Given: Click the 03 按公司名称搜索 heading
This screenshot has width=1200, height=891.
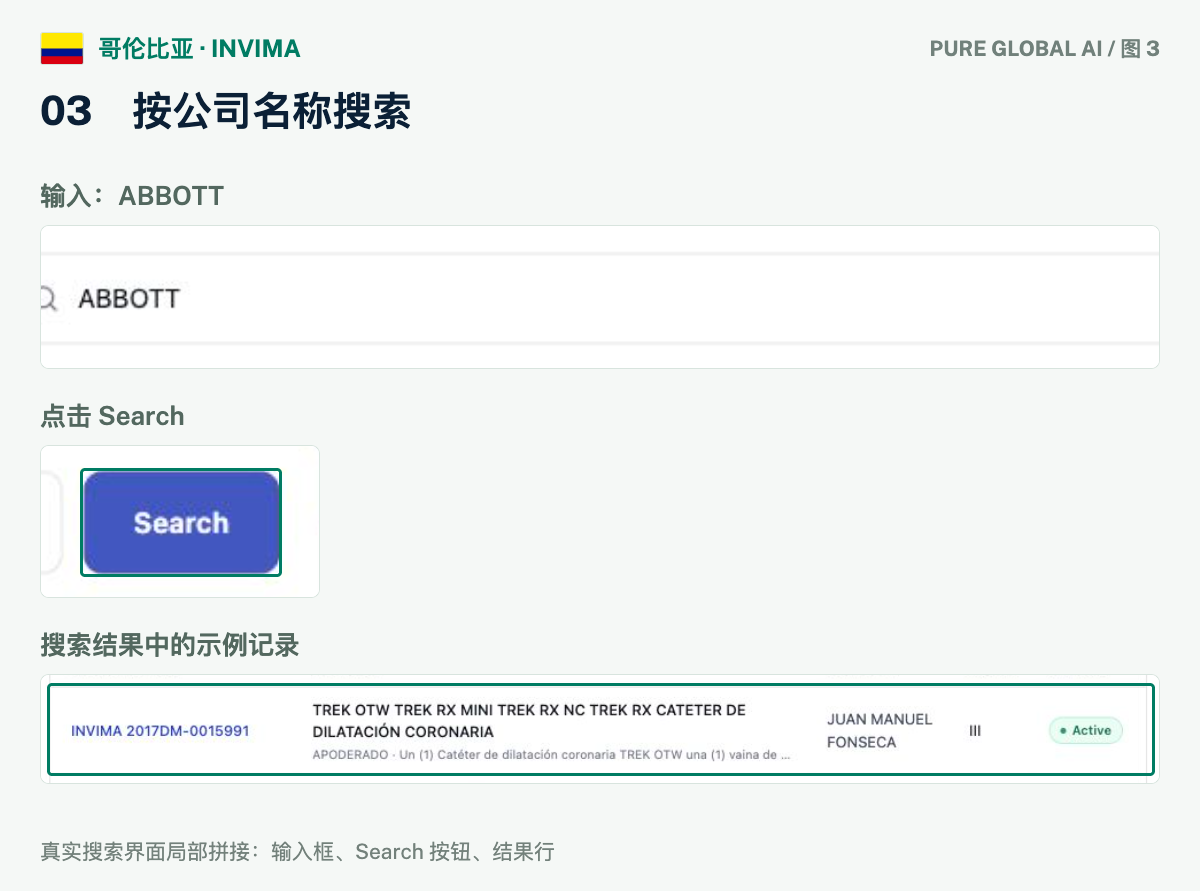Looking at the screenshot, I should tap(226, 111).
